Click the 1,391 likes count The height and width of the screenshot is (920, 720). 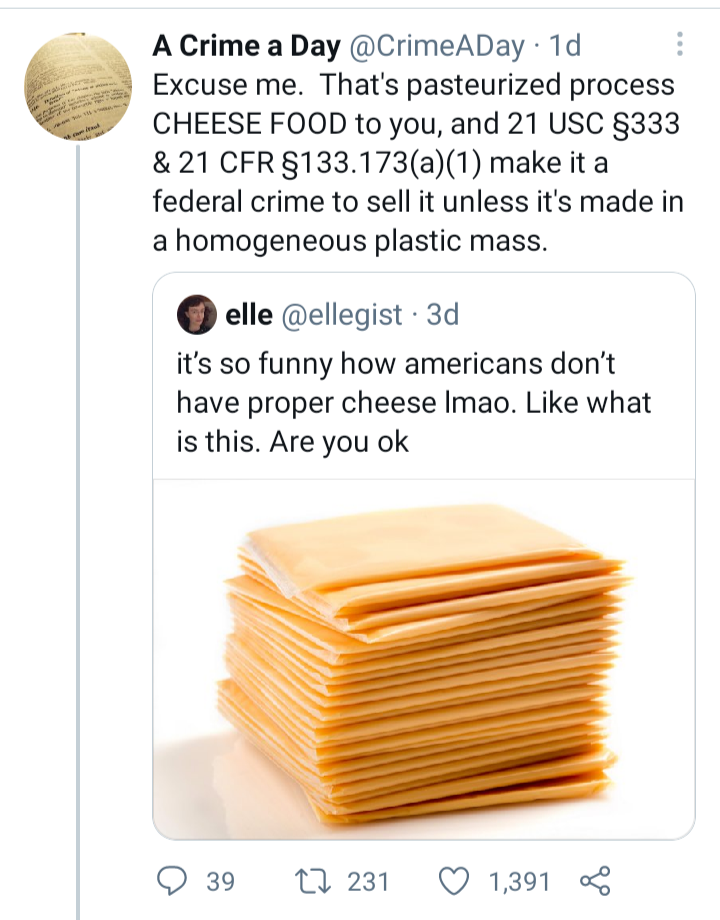pos(519,881)
